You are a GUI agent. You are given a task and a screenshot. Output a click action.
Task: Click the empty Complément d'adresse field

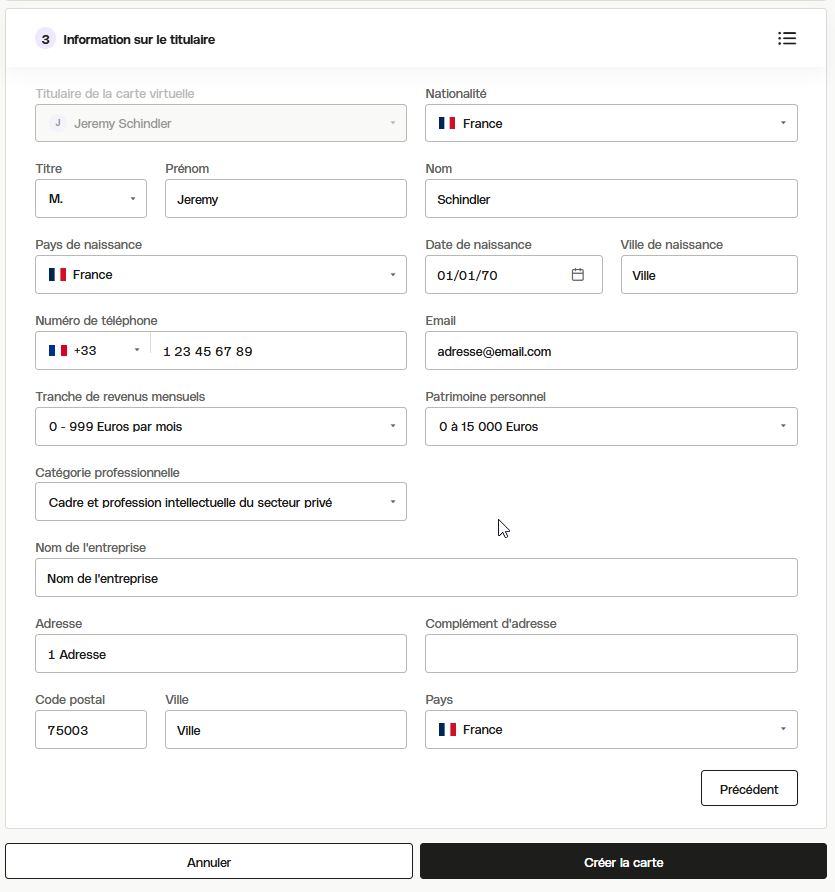(x=611, y=654)
